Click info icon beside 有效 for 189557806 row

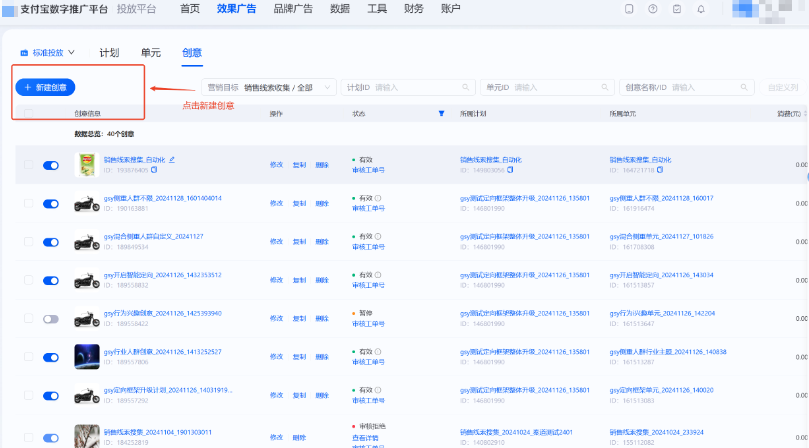(x=378, y=352)
